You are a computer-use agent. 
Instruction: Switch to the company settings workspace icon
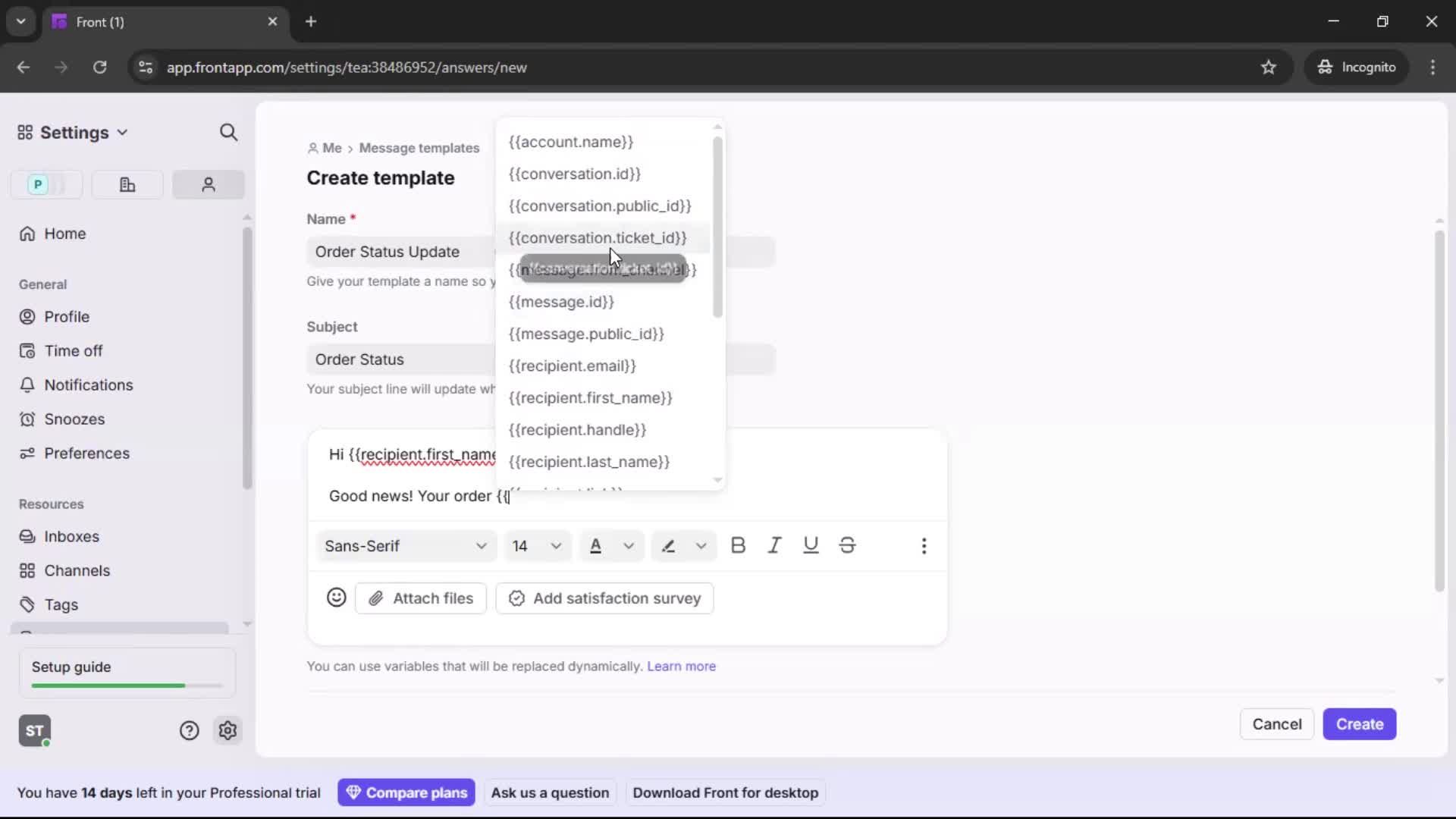click(x=127, y=184)
